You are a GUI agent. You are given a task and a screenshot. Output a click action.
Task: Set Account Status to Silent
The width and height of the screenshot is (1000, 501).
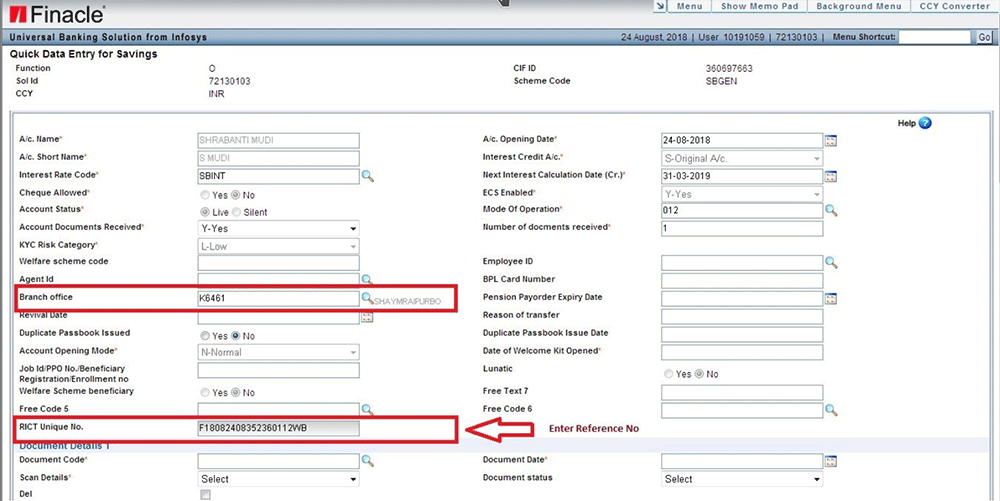(x=237, y=212)
